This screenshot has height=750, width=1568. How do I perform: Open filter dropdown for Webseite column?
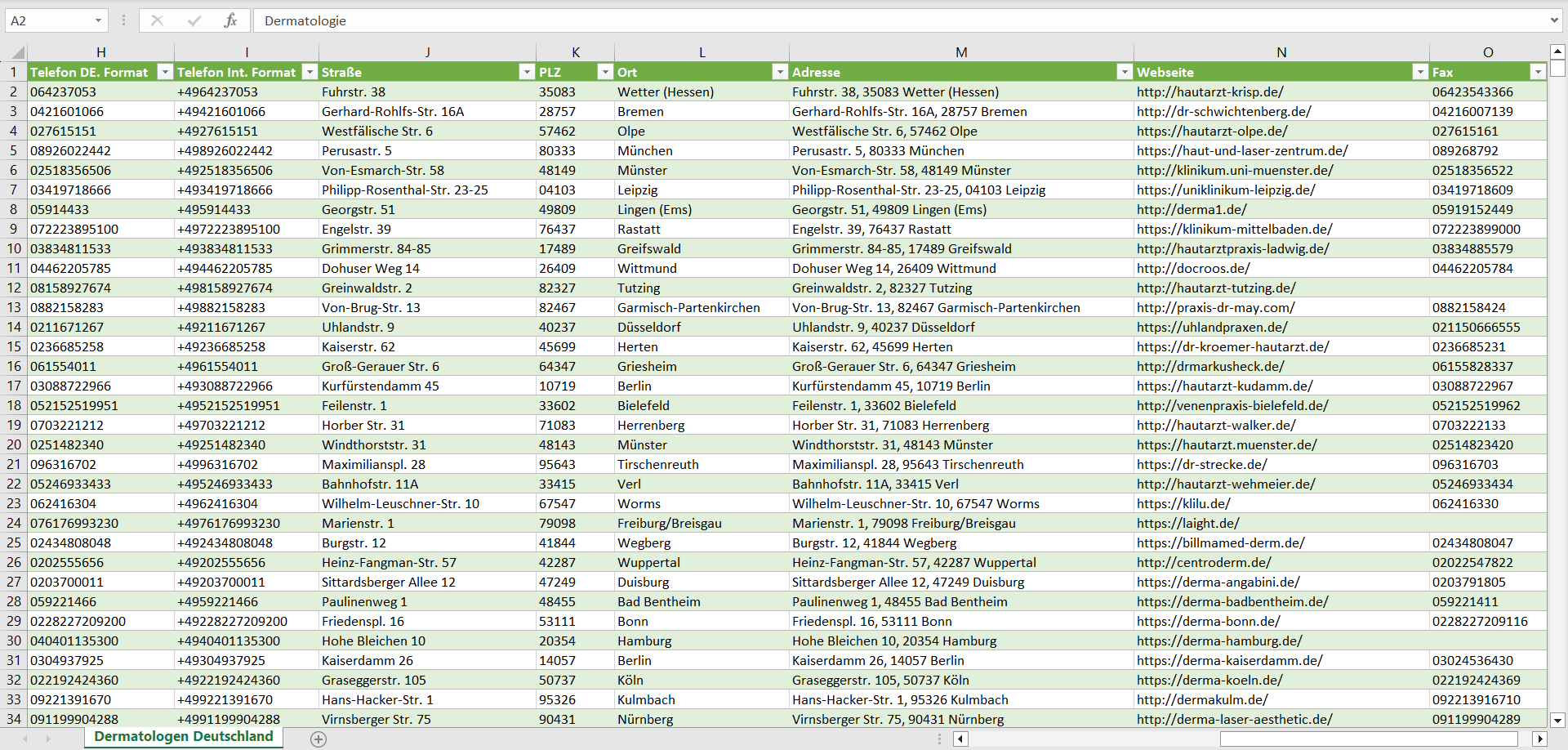(1420, 72)
